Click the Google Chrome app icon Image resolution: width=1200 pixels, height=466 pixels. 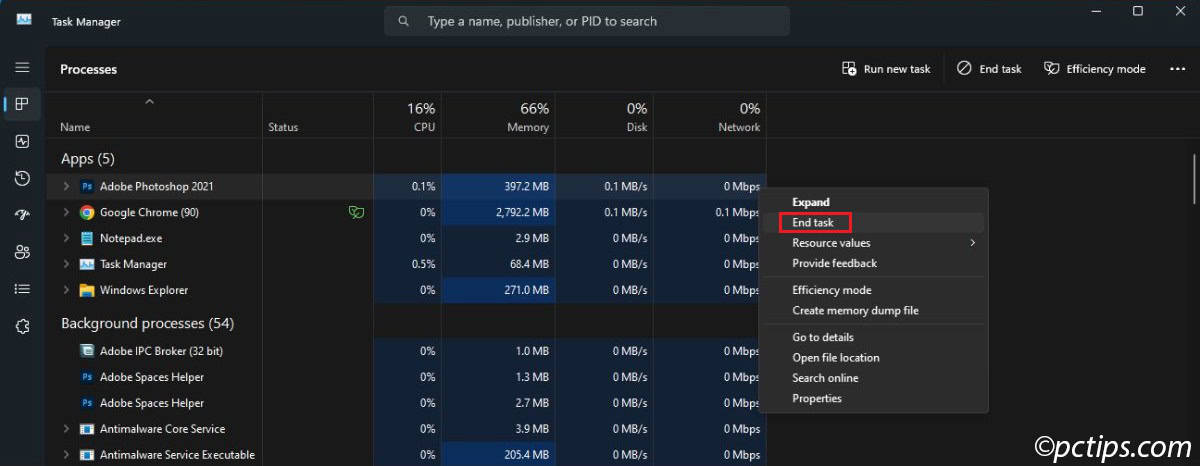coord(87,212)
